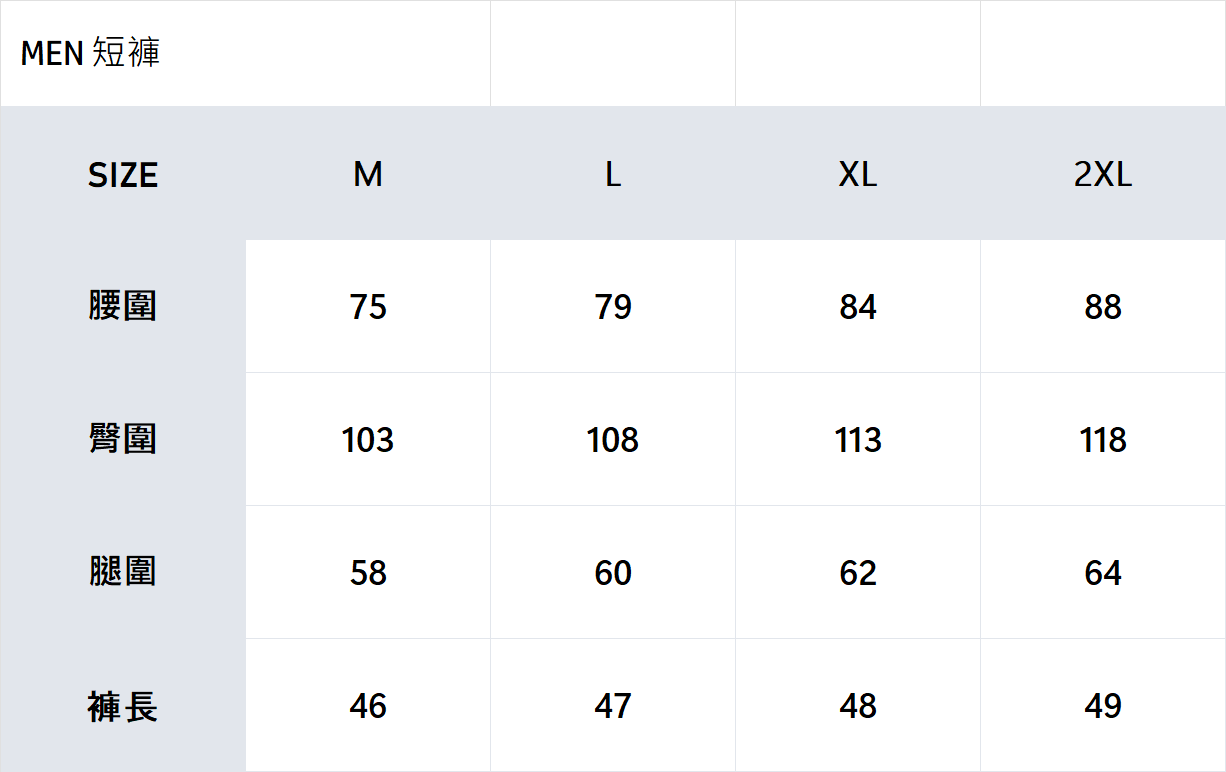Select thigh value 60 for size L

click(x=613, y=572)
